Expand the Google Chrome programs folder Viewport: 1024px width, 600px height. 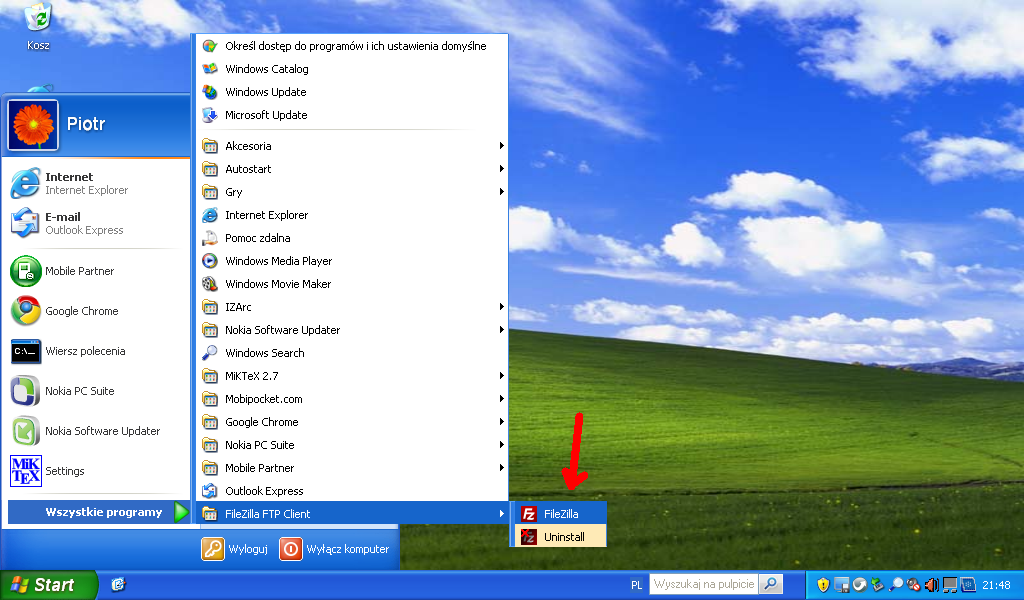[353, 422]
